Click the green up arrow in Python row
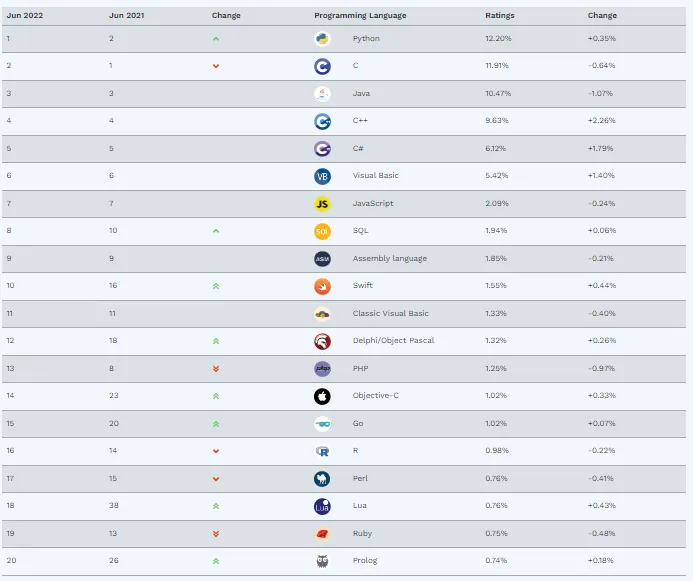 216,39
